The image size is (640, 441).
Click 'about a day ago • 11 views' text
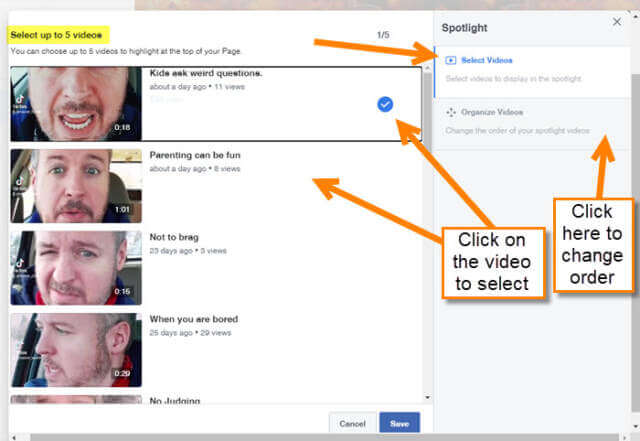(197, 87)
